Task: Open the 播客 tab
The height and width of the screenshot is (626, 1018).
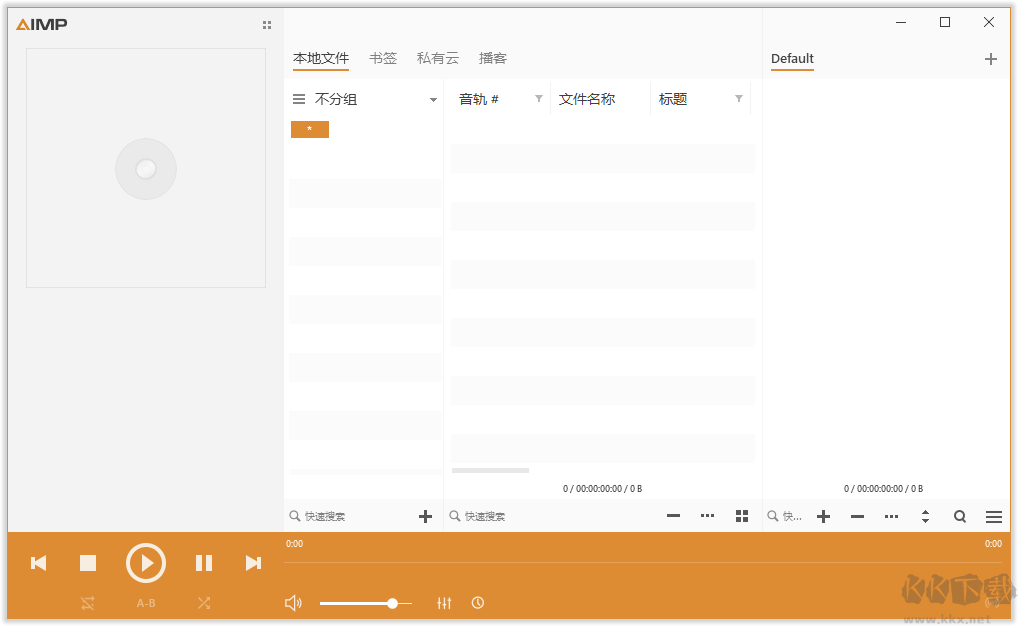Action: click(493, 58)
